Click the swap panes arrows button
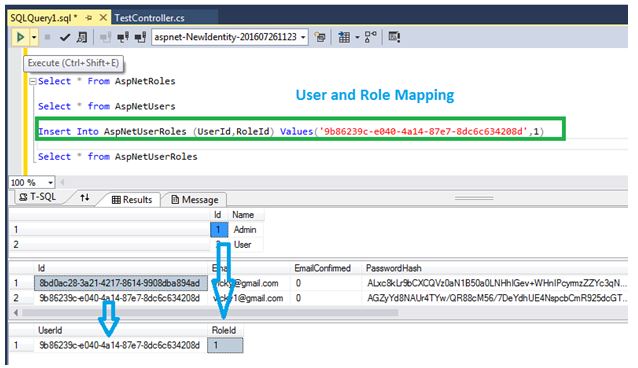Image resolution: width=638 pixels, height=368 pixels. pyautogui.click(x=85, y=198)
